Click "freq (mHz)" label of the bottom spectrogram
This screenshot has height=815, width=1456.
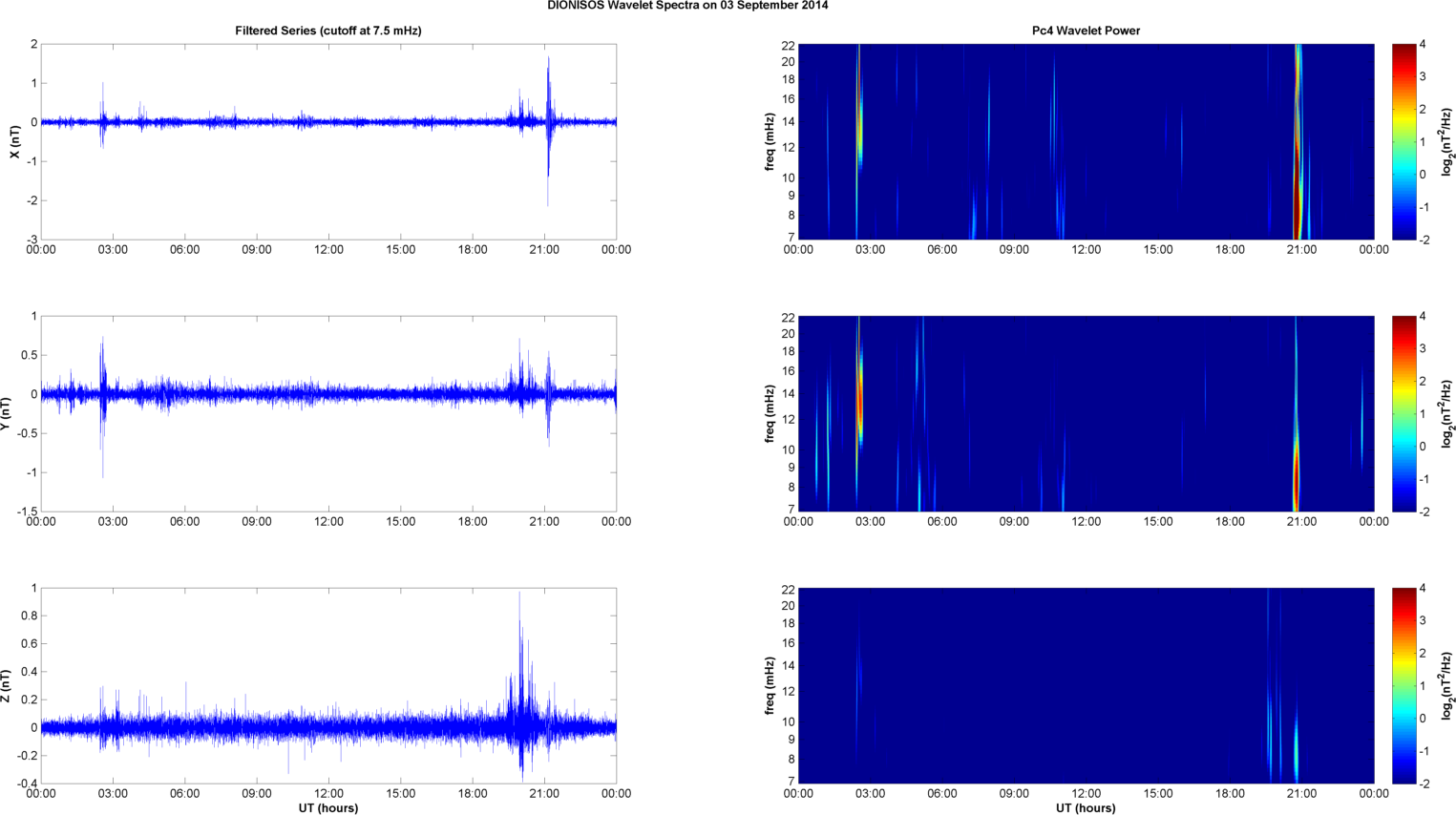click(770, 685)
